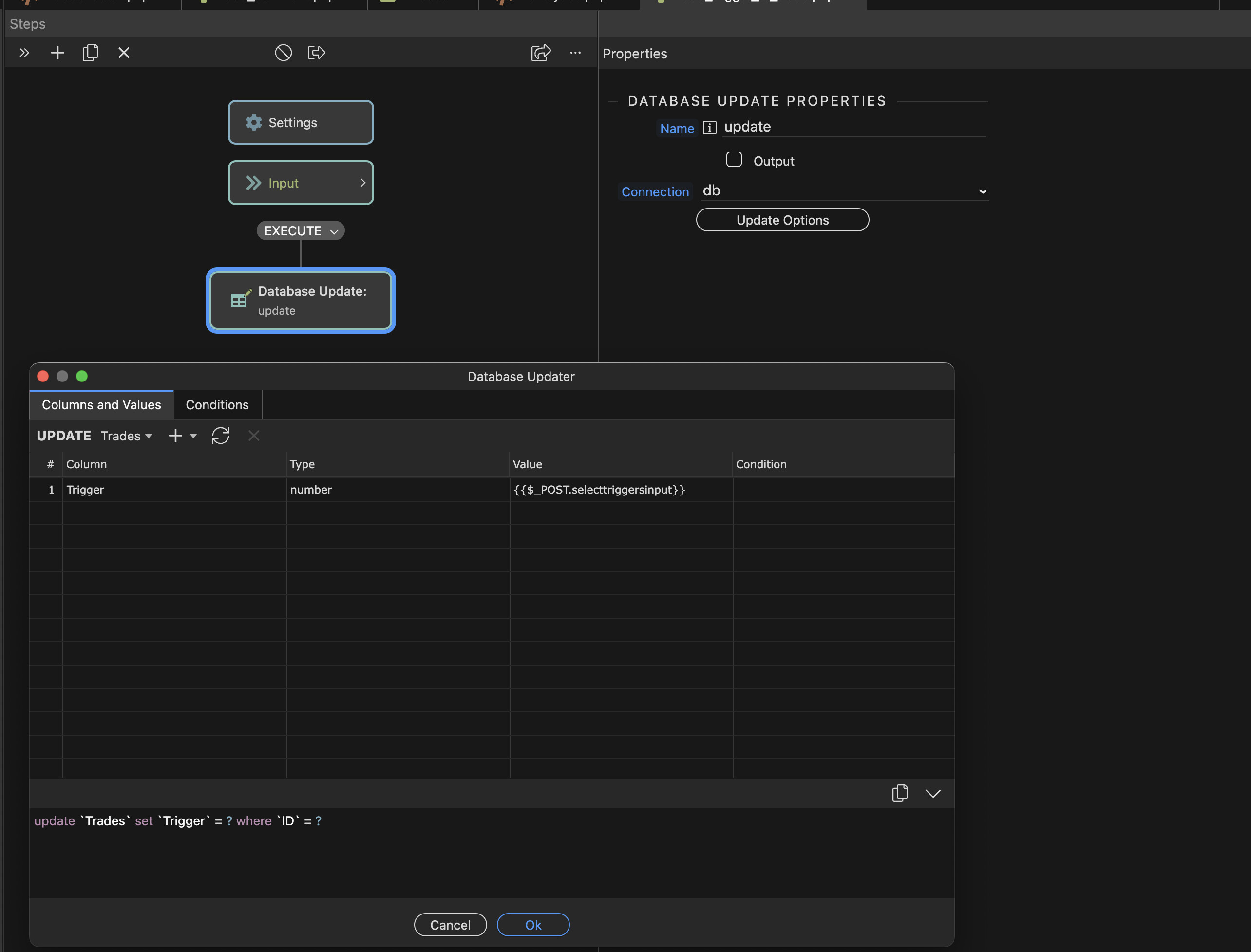Viewport: 1251px width, 952px height.
Task: Select the Columns and Values tab
Action: tap(101, 404)
